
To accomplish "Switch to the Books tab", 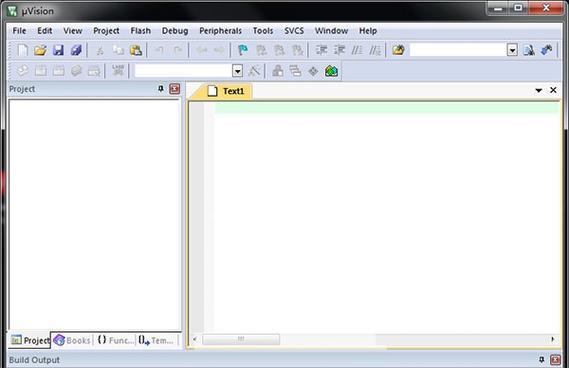I will pos(72,340).
